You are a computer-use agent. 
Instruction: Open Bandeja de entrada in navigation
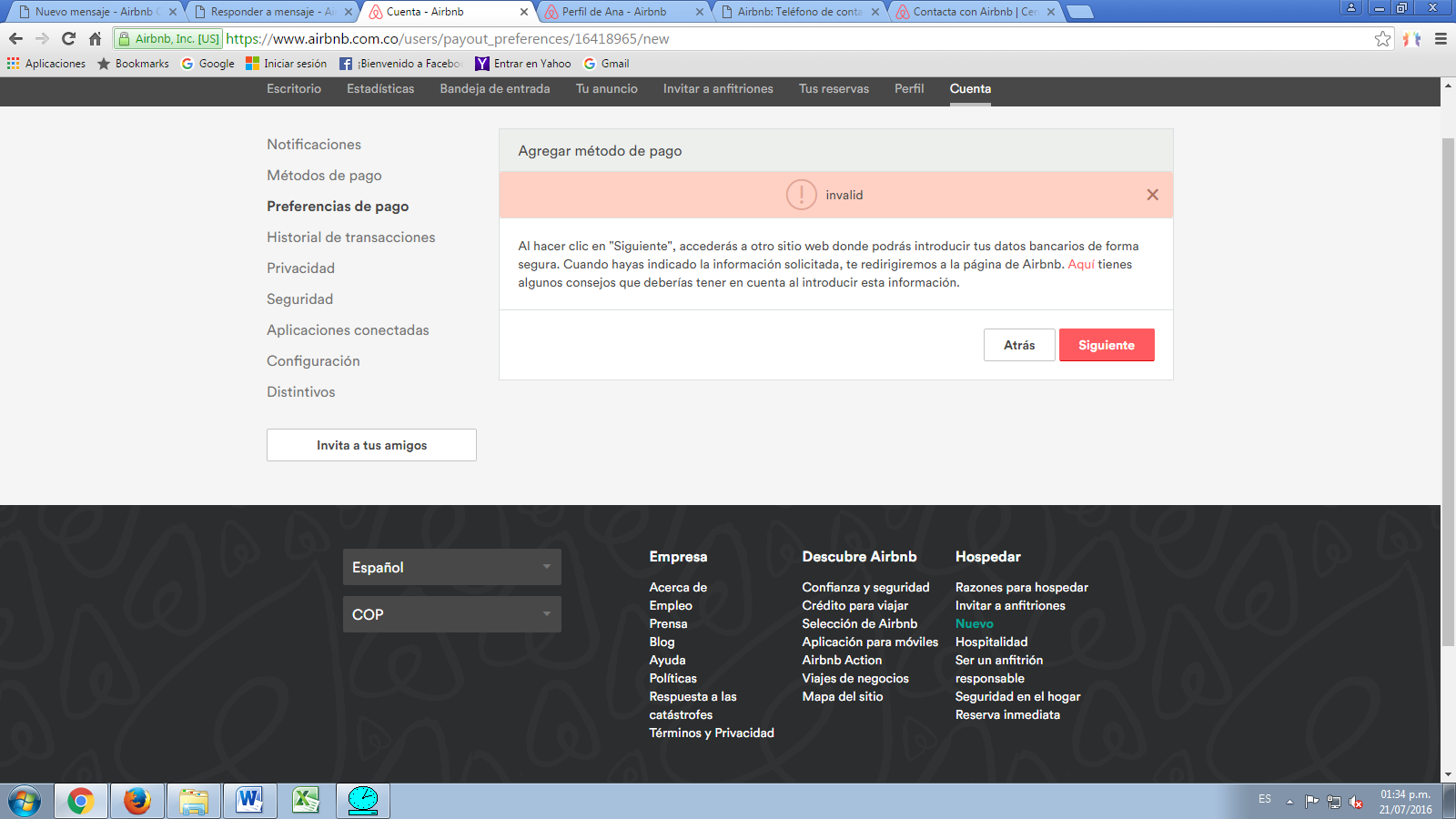[494, 88]
